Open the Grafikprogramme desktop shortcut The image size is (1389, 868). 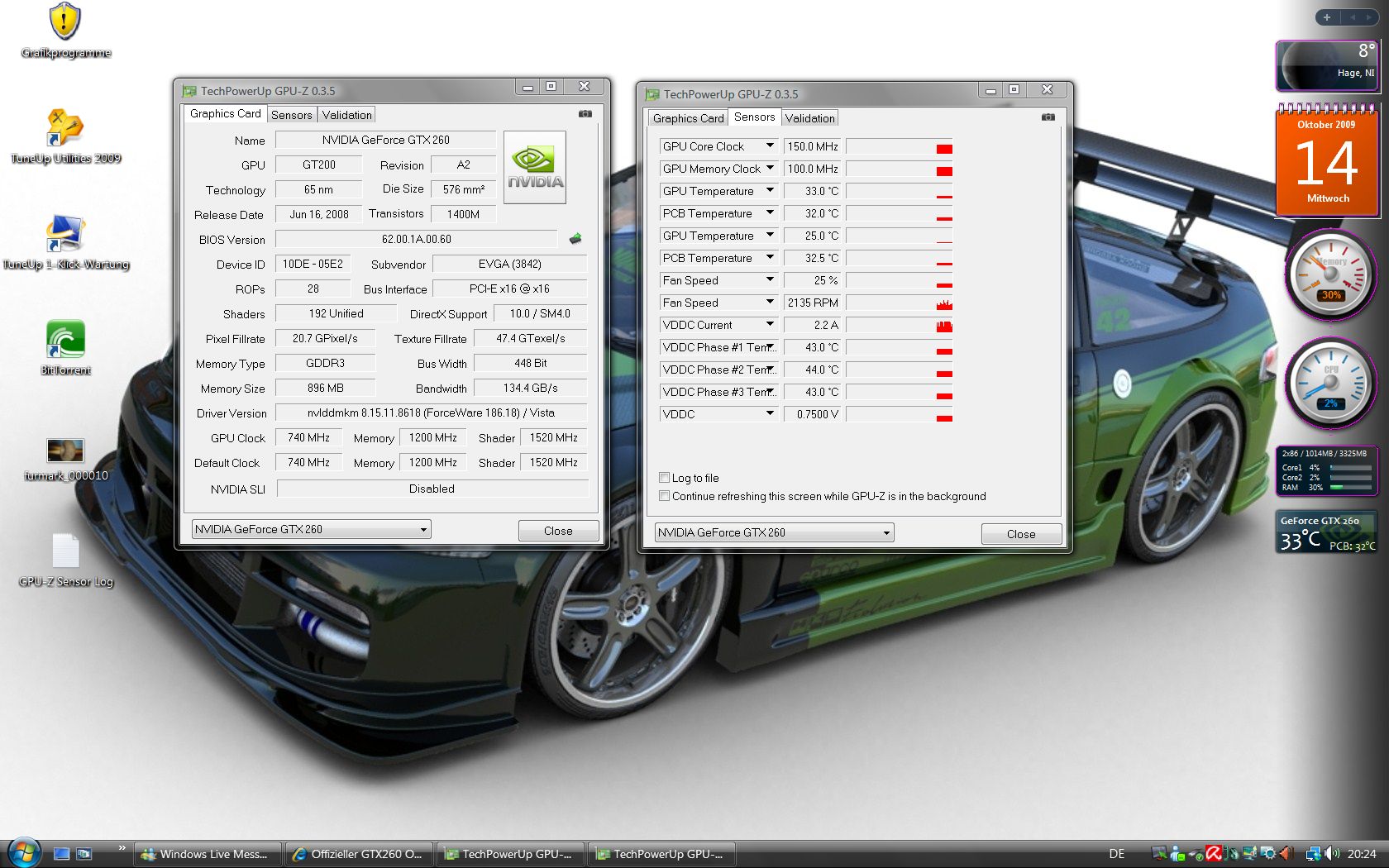[65, 31]
